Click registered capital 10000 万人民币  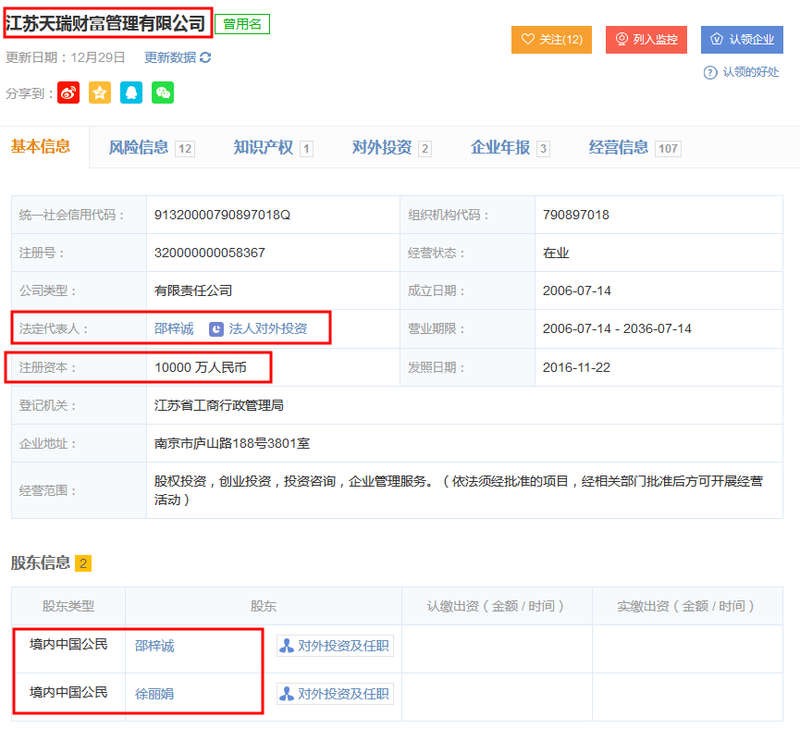click(x=201, y=367)
